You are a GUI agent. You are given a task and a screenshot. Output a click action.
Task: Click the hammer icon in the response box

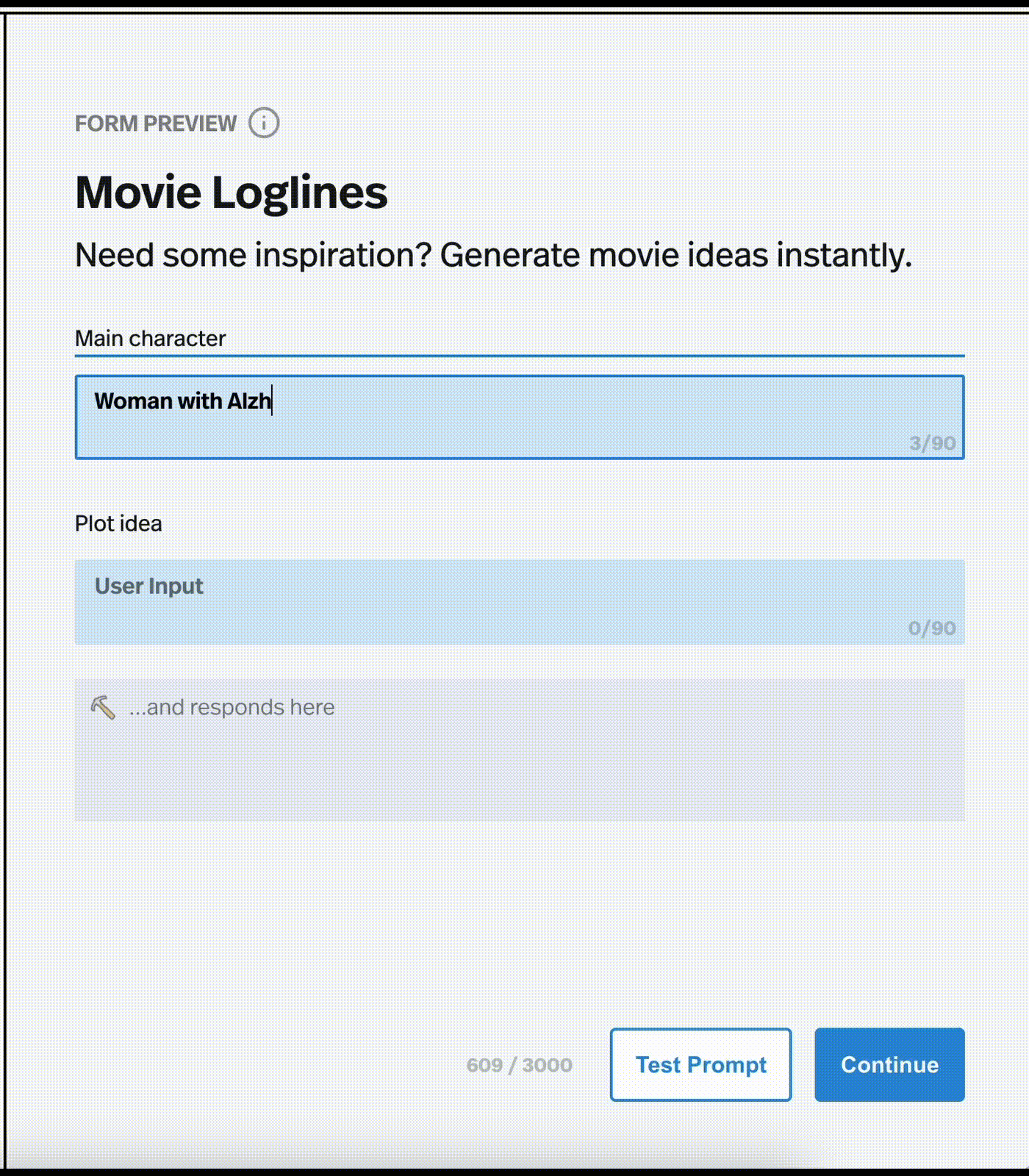103,707
